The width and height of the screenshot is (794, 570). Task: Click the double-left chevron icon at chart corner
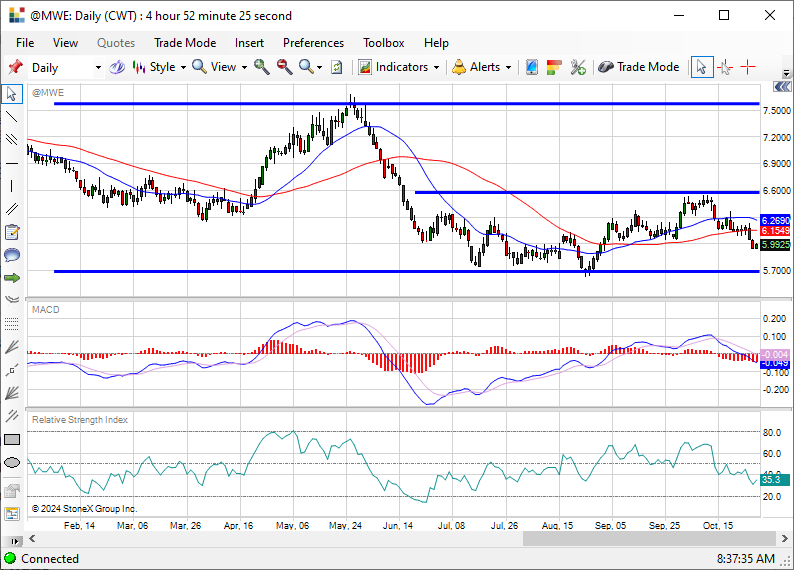[x=783, y=87]
